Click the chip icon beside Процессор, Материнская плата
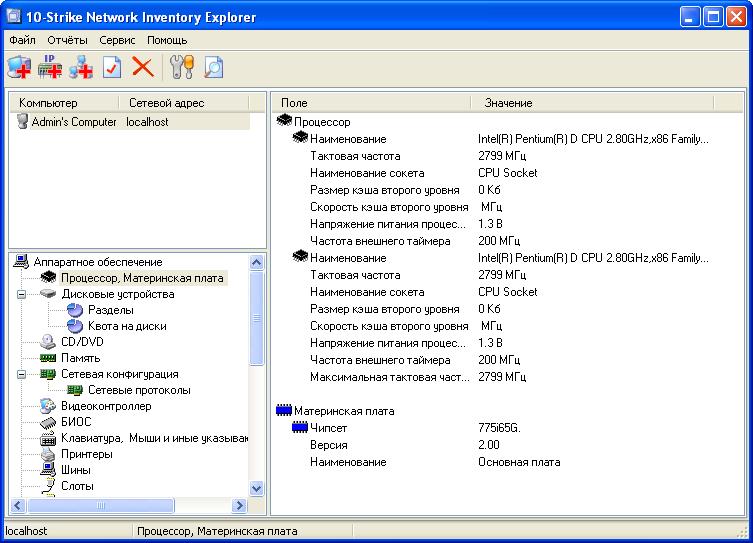This screenshot has height=543, width=753. (49, 277)
